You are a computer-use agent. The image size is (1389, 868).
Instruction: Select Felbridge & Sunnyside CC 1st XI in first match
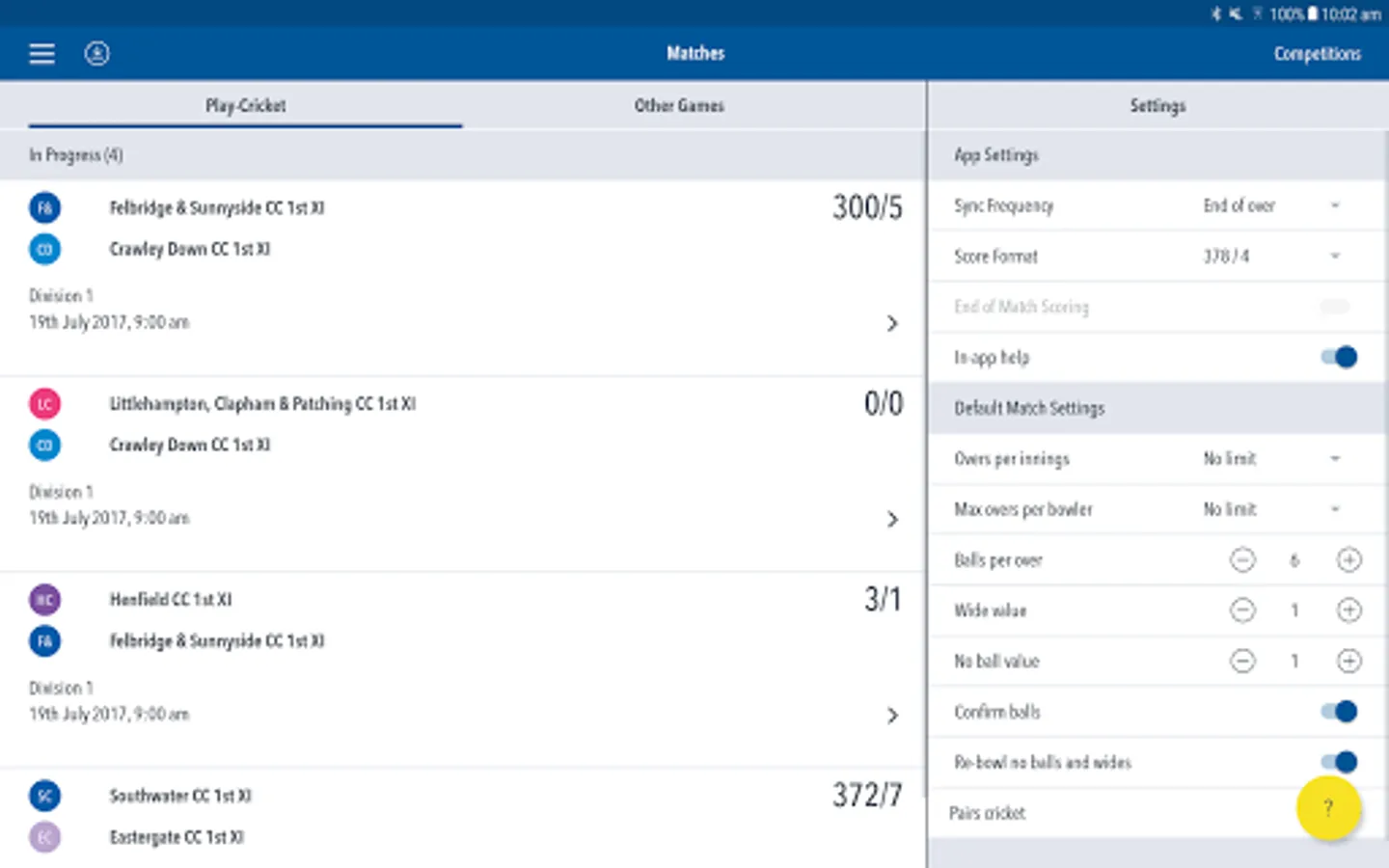[x=217, y=207]
